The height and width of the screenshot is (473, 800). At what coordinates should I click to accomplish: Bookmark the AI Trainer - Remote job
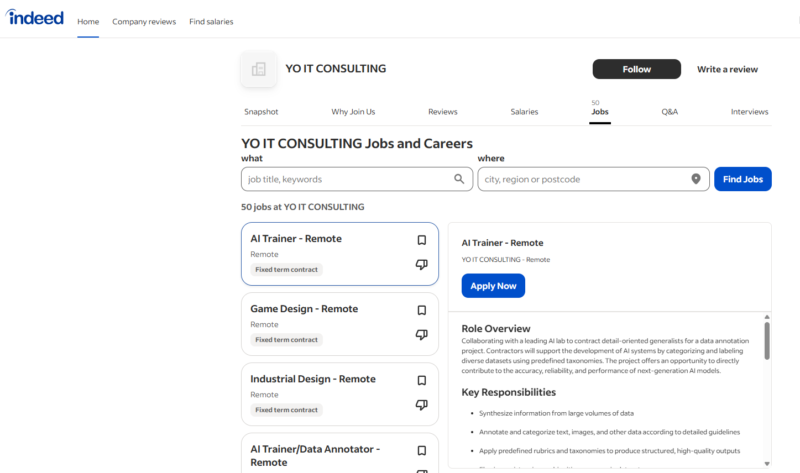coord(422,240)
